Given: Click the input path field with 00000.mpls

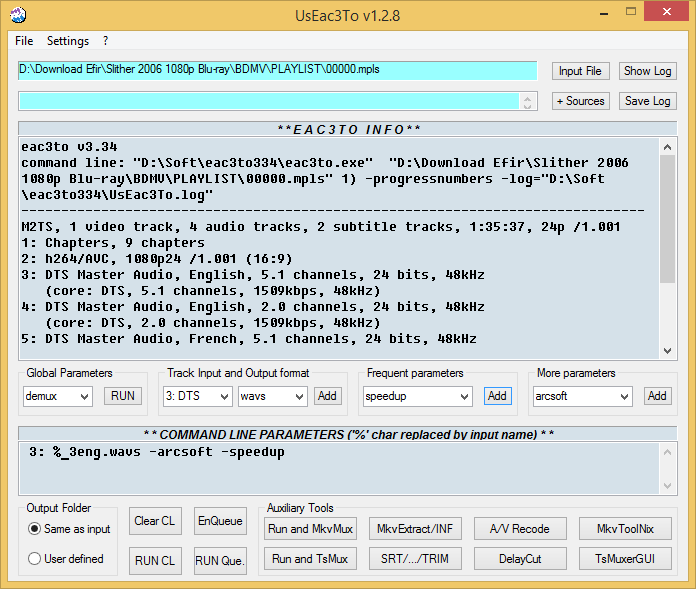Looking at the screenshot, I should point(278,70).
